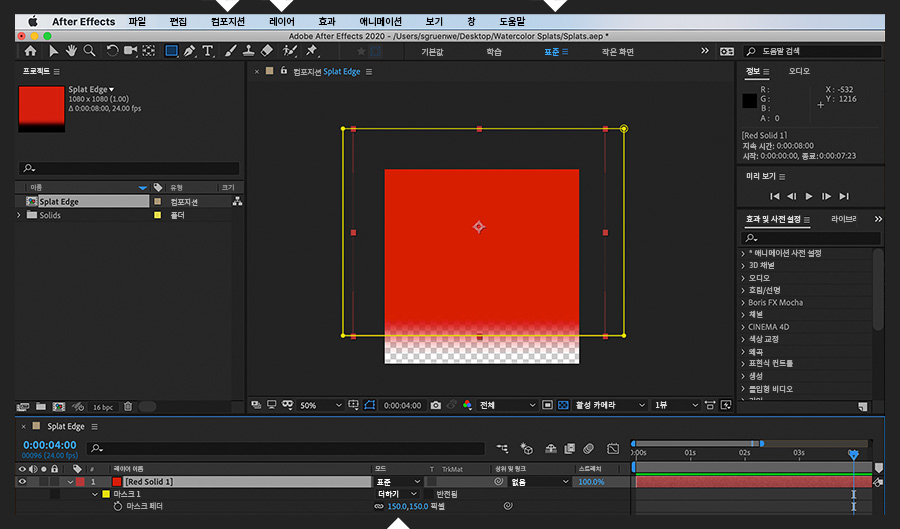Image resolution: width=900 pixels, height=529 pixels.
Task: Open the 레이어 menu in menu bar
Action: [x=282, y=21]
